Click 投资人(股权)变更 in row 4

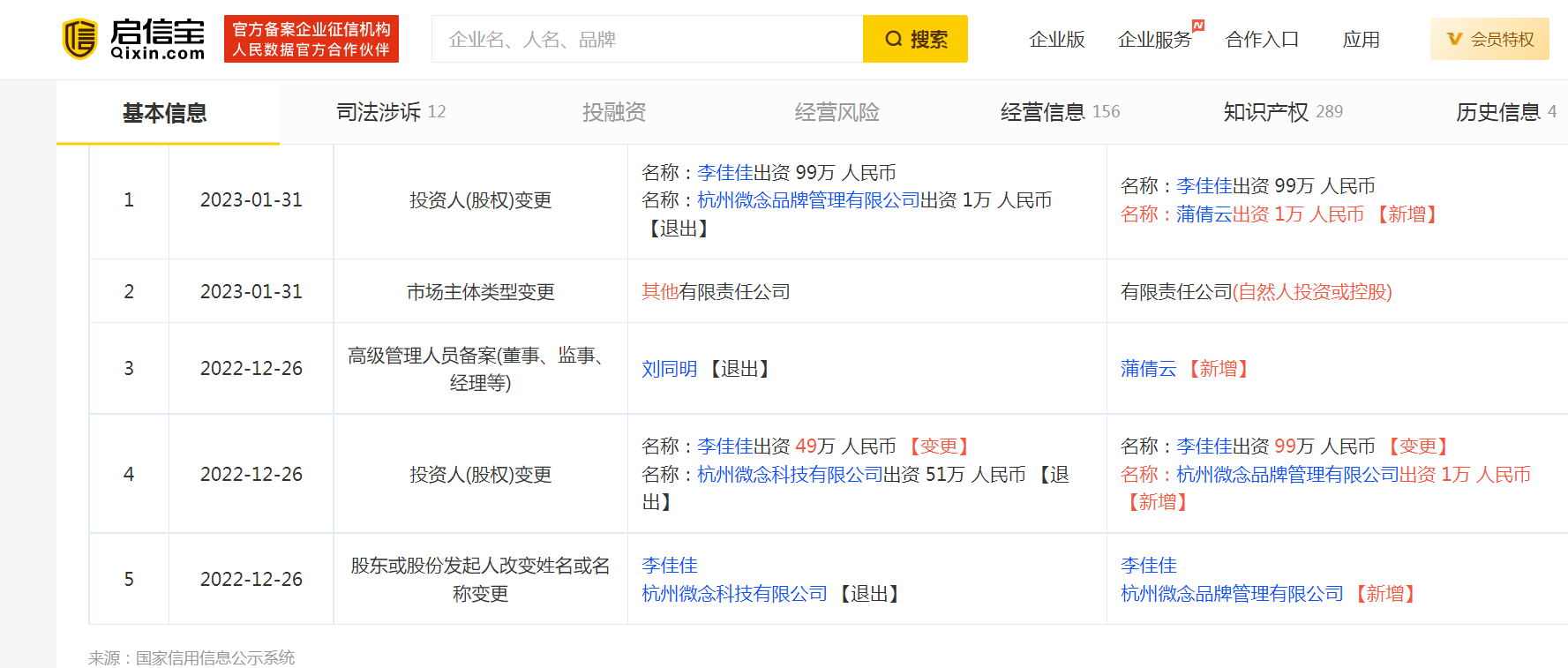pos(481,475)
